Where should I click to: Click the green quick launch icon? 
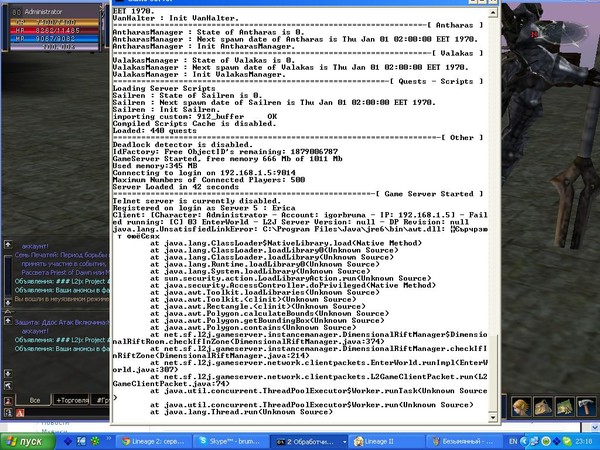click(94, 441)
